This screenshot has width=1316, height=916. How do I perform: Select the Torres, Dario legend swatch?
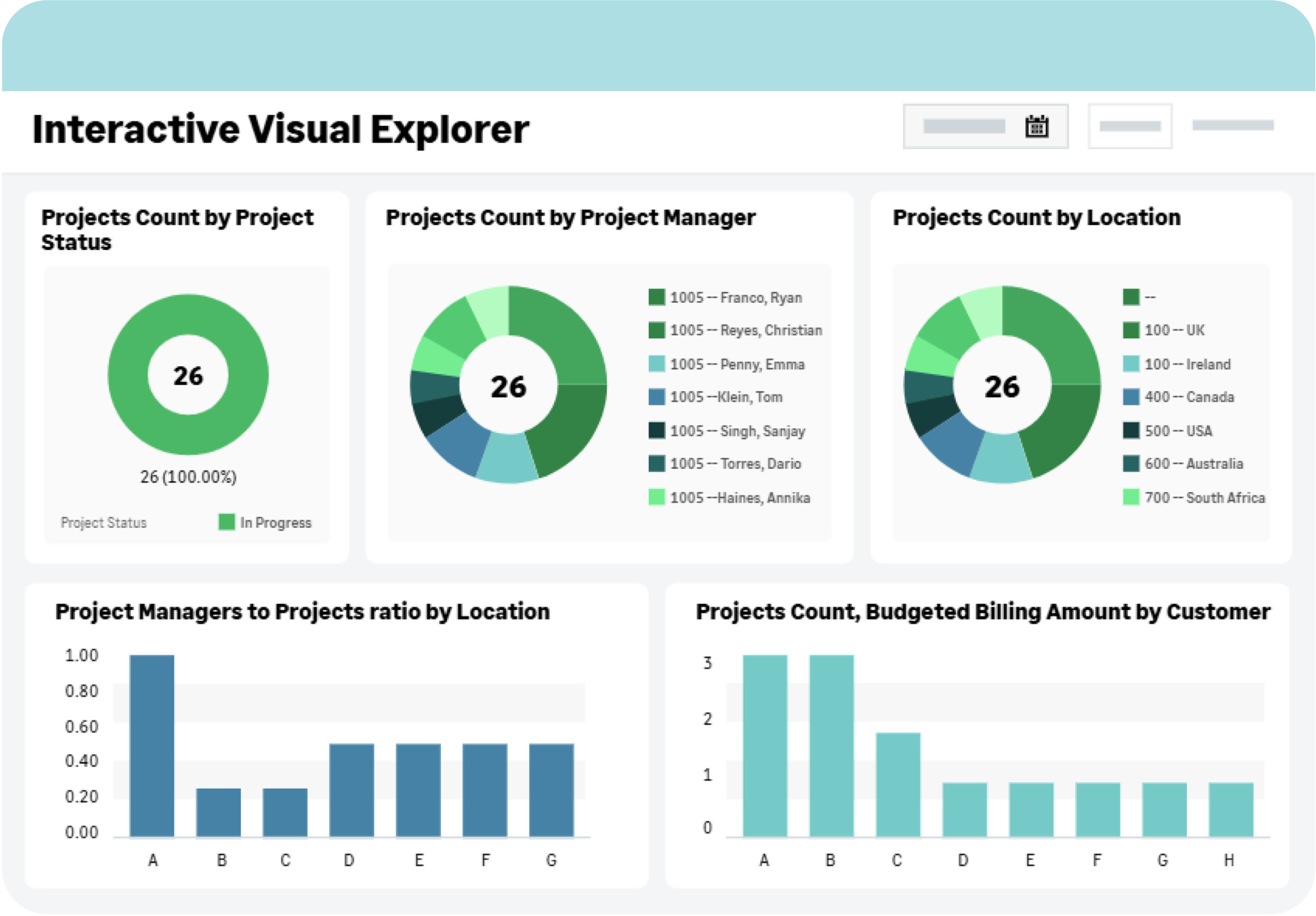tap(656, 463)
